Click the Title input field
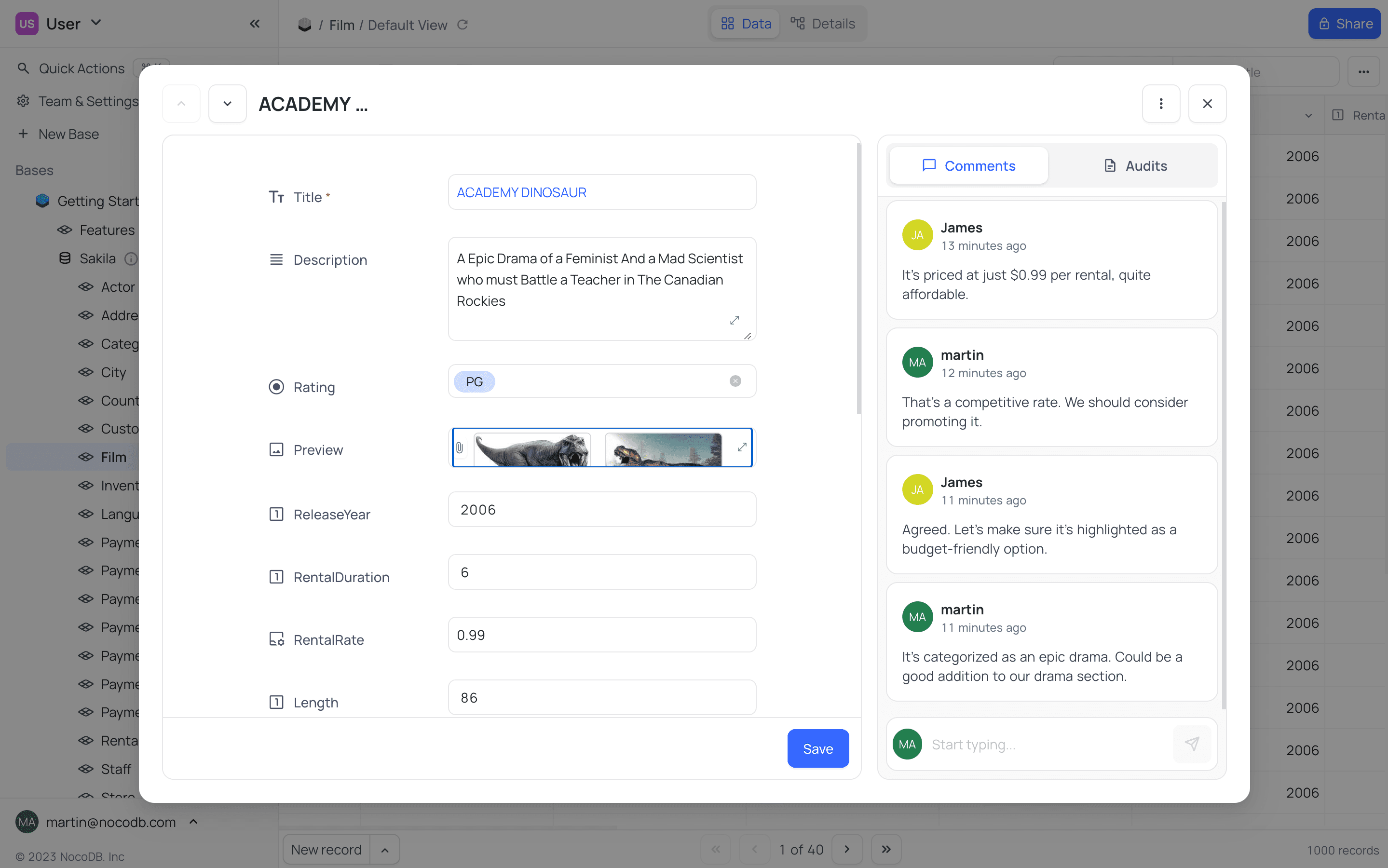Screen dimensions: 1388x868 click(x=601, y=192)
